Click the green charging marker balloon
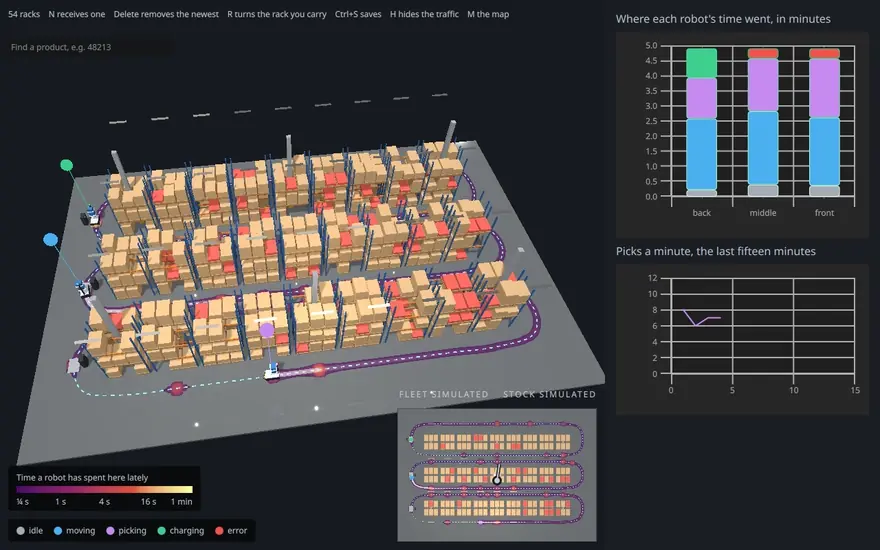Screen dimensions: 880x550 pos(66,165)
